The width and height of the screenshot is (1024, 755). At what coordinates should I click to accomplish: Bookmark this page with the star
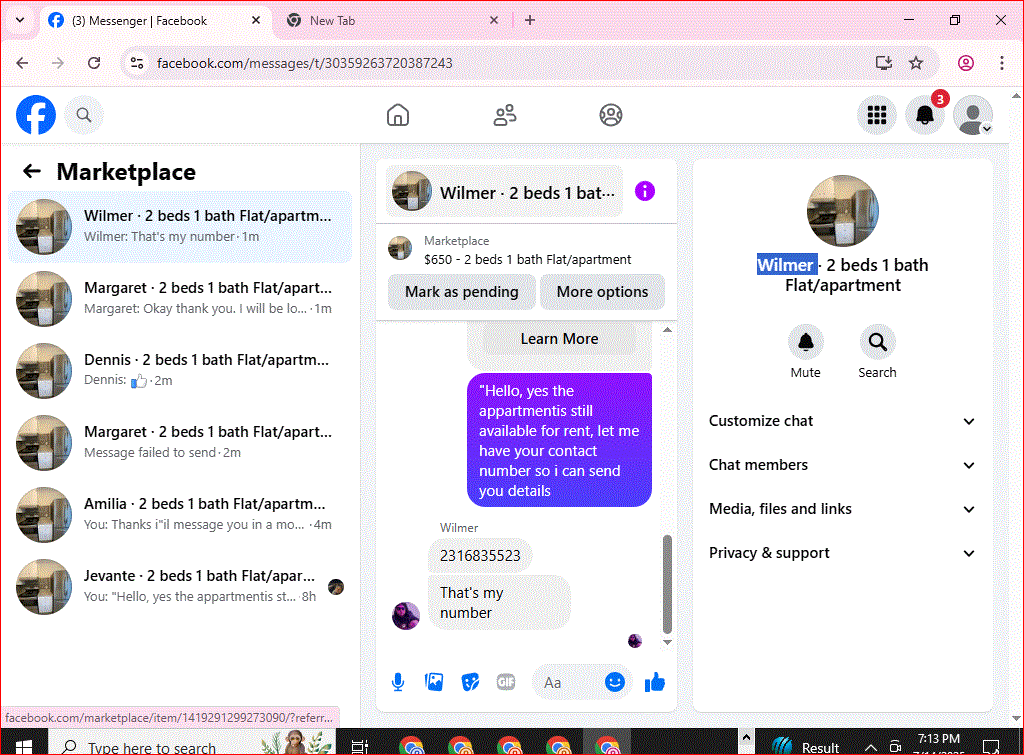(916, 63)
